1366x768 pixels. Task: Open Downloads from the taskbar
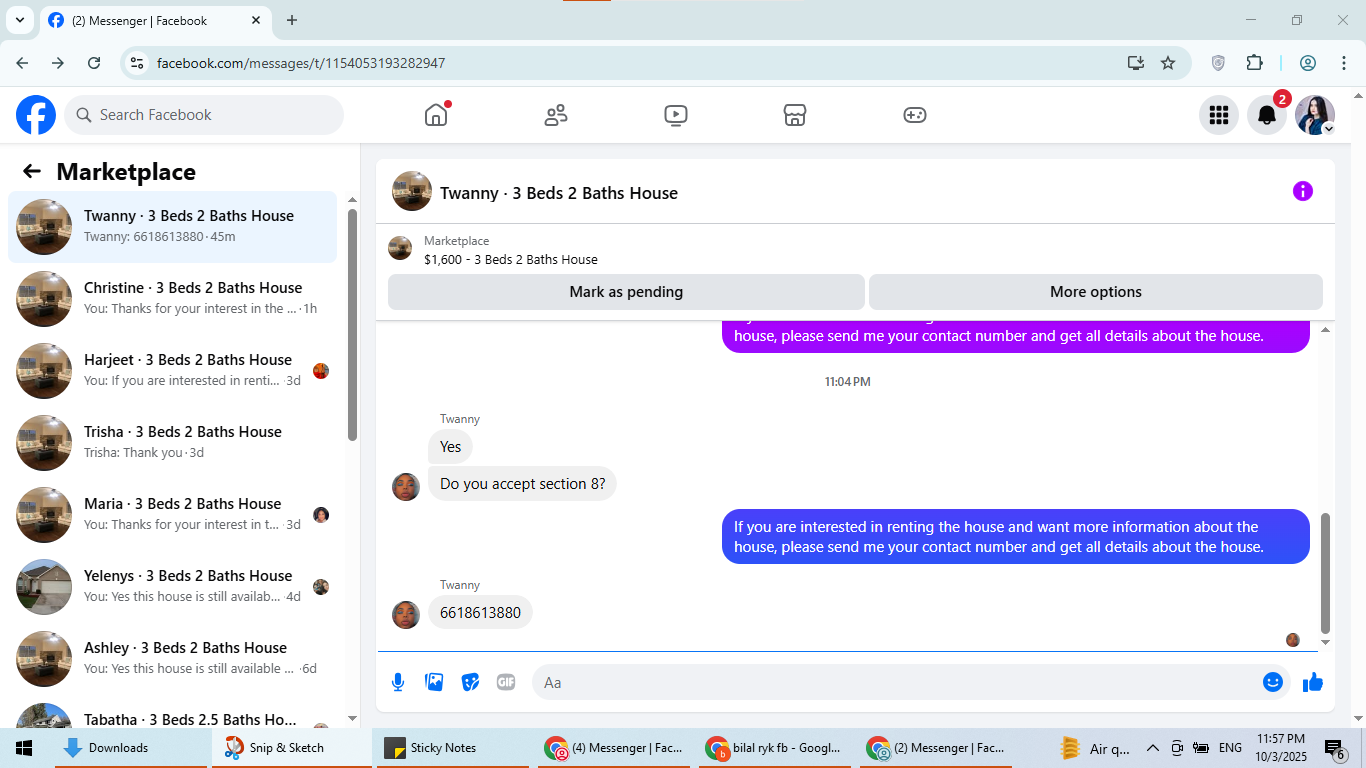[132, 748]
